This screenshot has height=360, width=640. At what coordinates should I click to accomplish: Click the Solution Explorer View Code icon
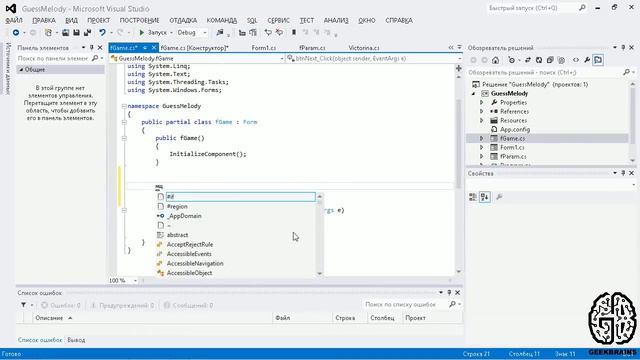[576, 60]
